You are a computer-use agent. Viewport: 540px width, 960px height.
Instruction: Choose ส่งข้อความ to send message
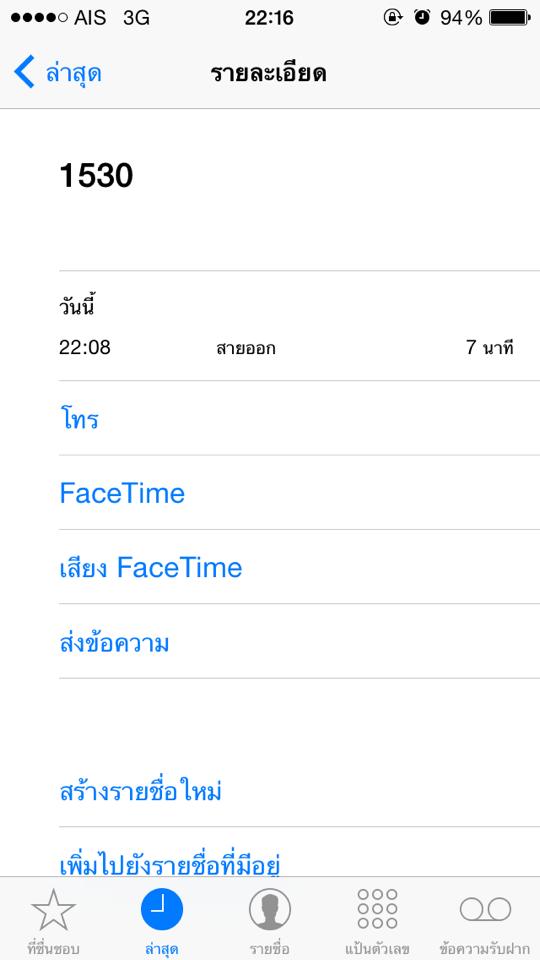coord(299,642)
